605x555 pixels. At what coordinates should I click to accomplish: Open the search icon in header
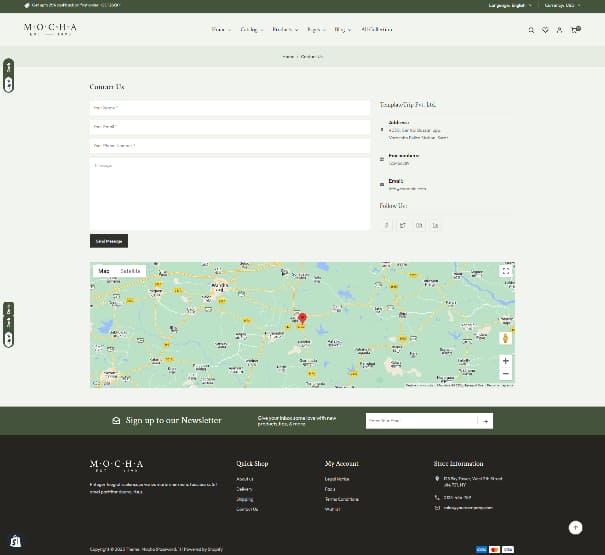click(531, 30)
